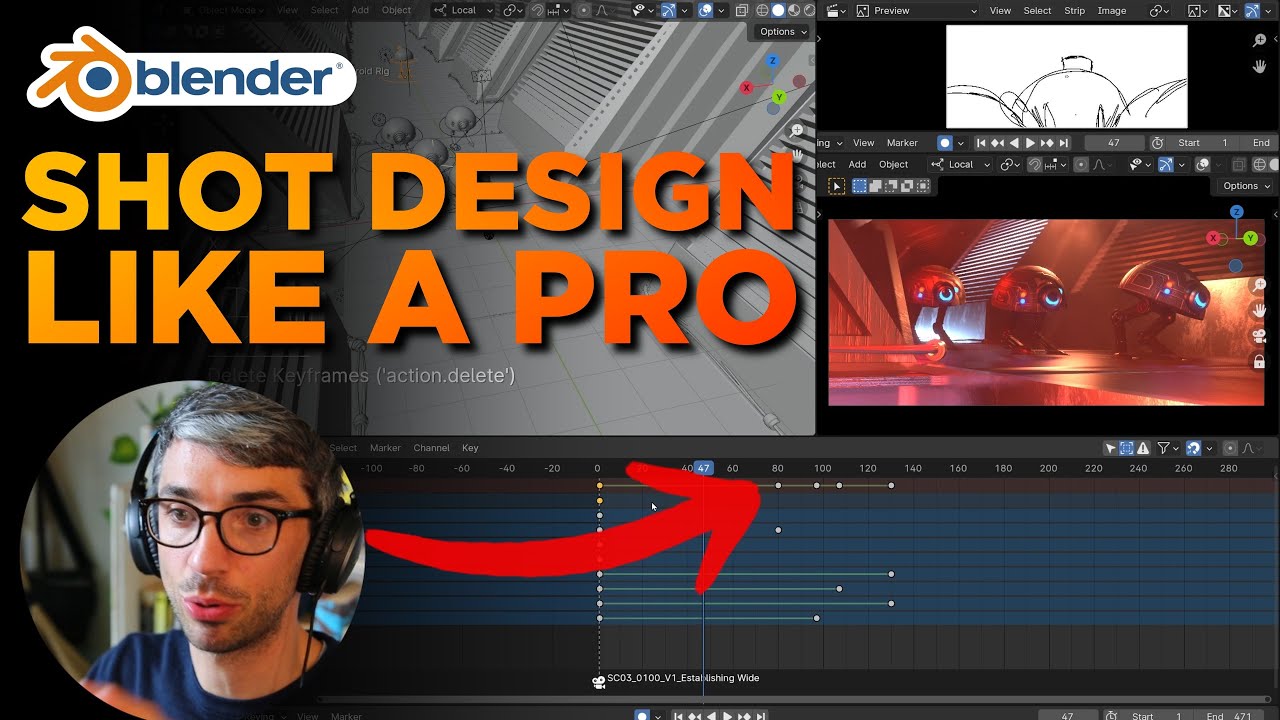Open the Key menu in the dope sheet
The image size is (1280, 720).
pos(470,448)
